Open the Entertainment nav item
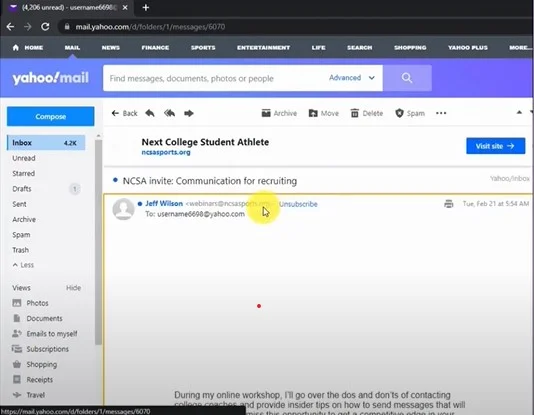This screenshot has width=534, height=415. point(264,48)
